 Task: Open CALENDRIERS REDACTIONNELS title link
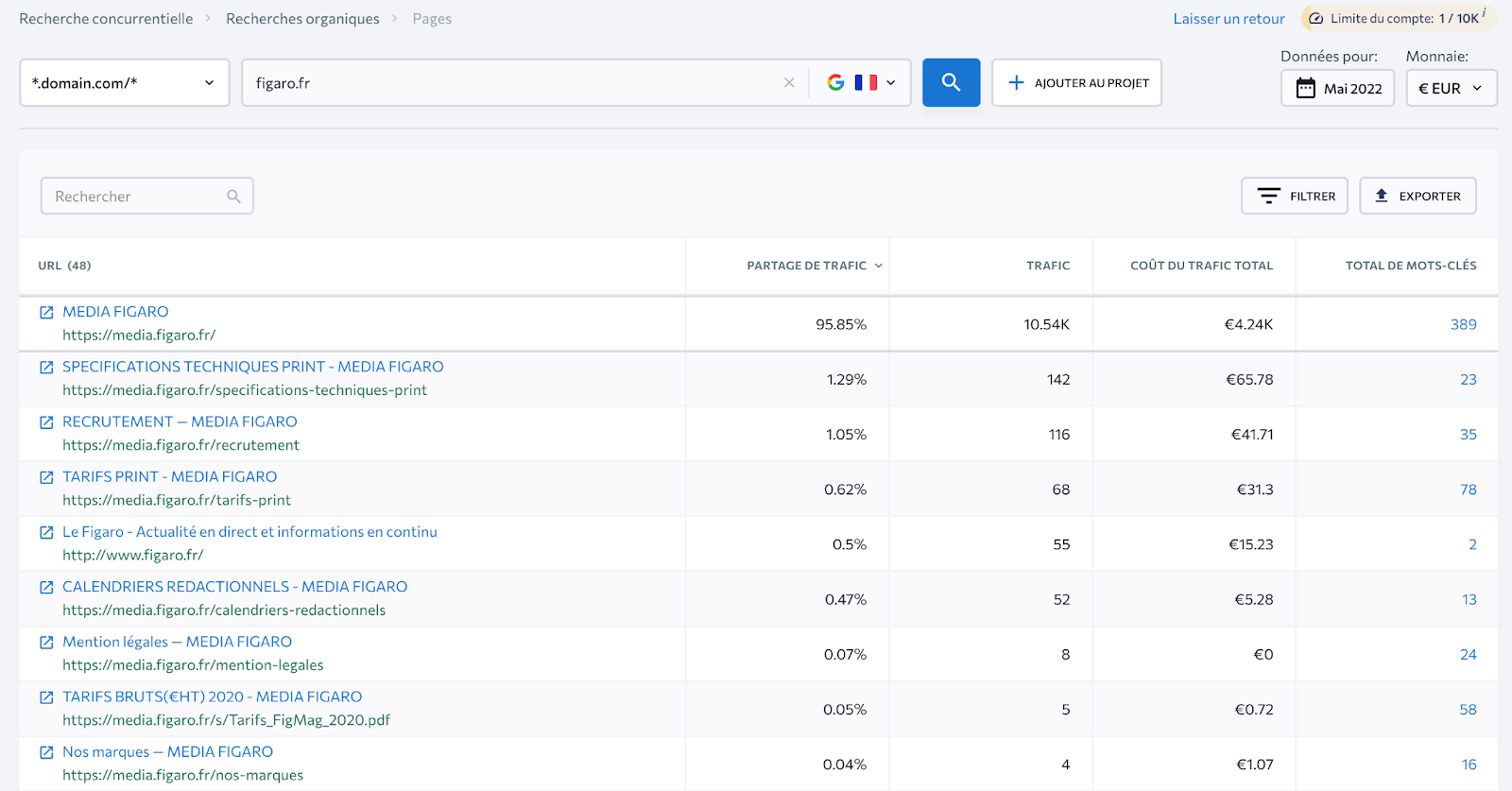(235, 587)
